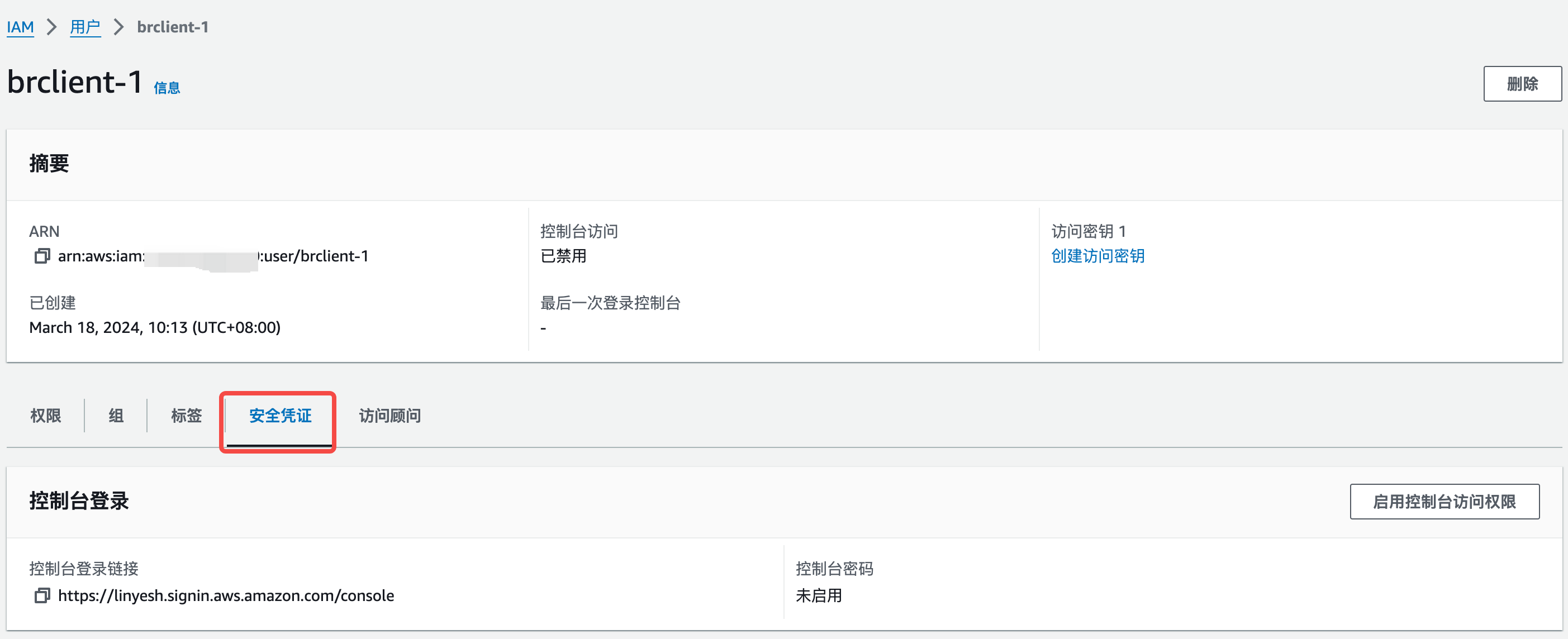1568x639 pixels.
Task: Open the 用户 breadcrumb link
Action: [85, 27]
